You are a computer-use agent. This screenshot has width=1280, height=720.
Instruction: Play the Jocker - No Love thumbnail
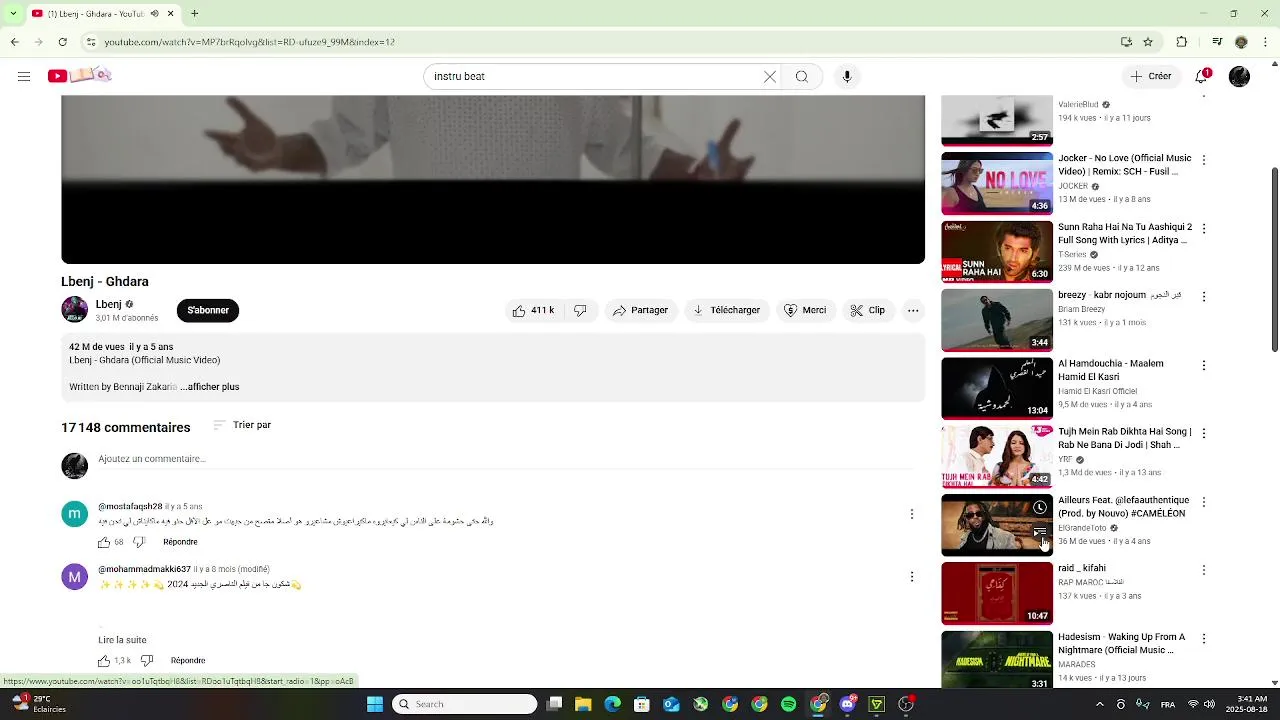click(997, 184)
